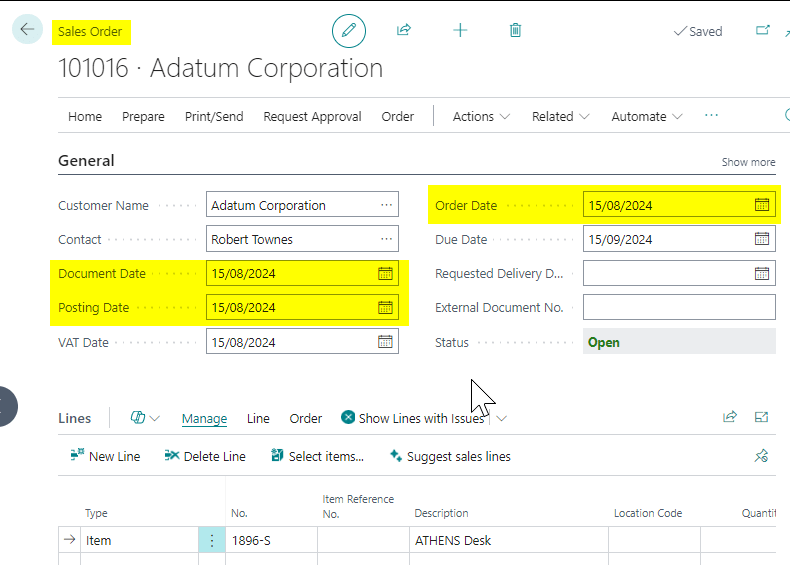This screenshot has height=565, width=790.
Task: Click the back arrow button
Action: click(27, 30)
